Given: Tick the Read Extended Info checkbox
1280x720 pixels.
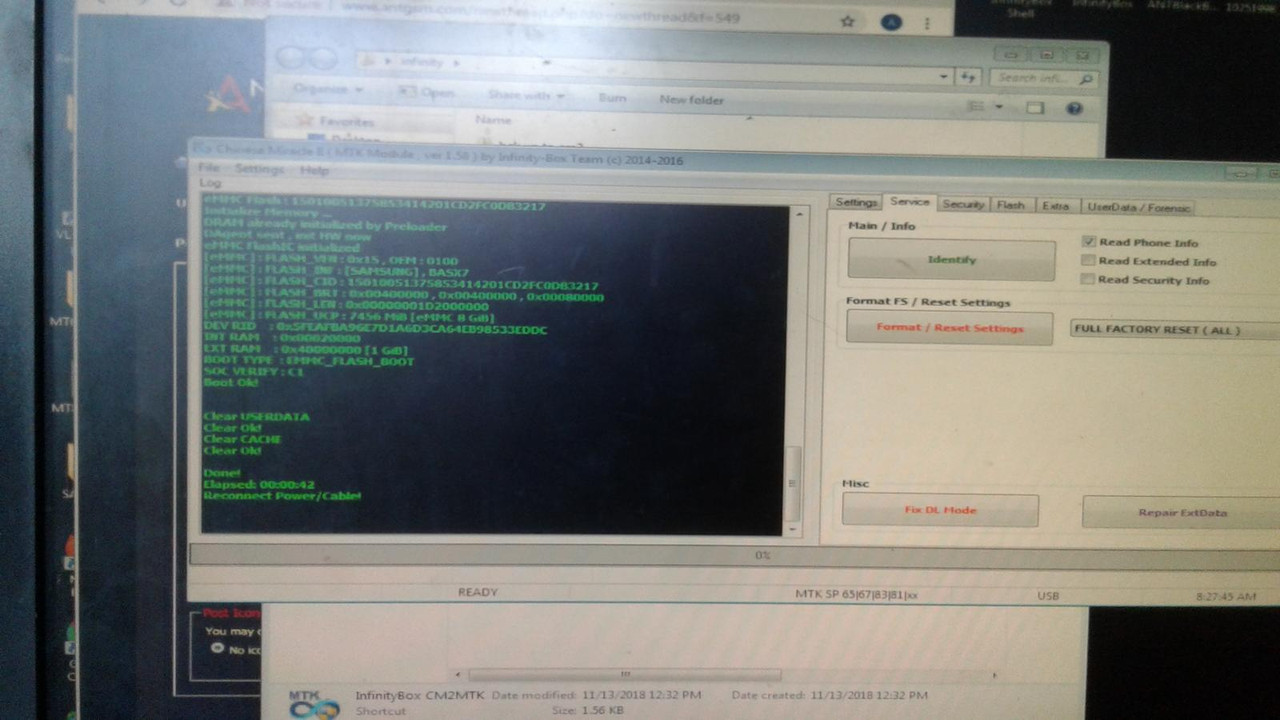Looking at the screenshot, I should click(x=1088, y=261).
